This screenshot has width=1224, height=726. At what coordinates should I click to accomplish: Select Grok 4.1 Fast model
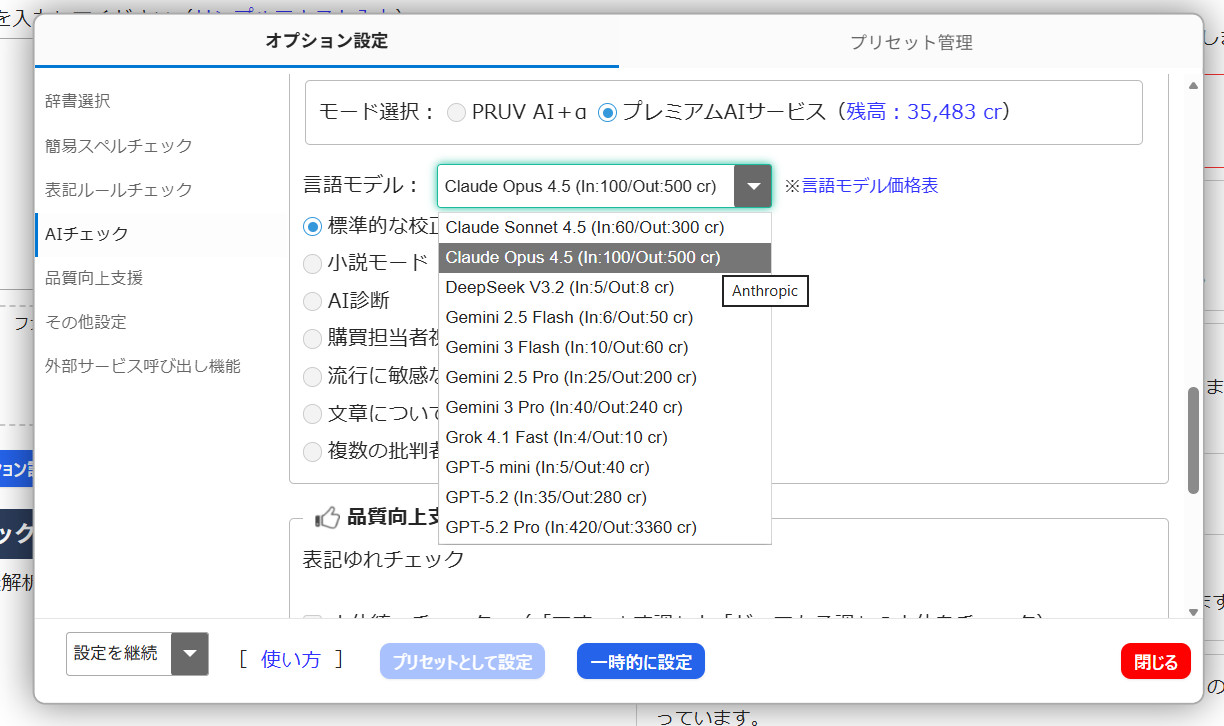coord(556,437)
